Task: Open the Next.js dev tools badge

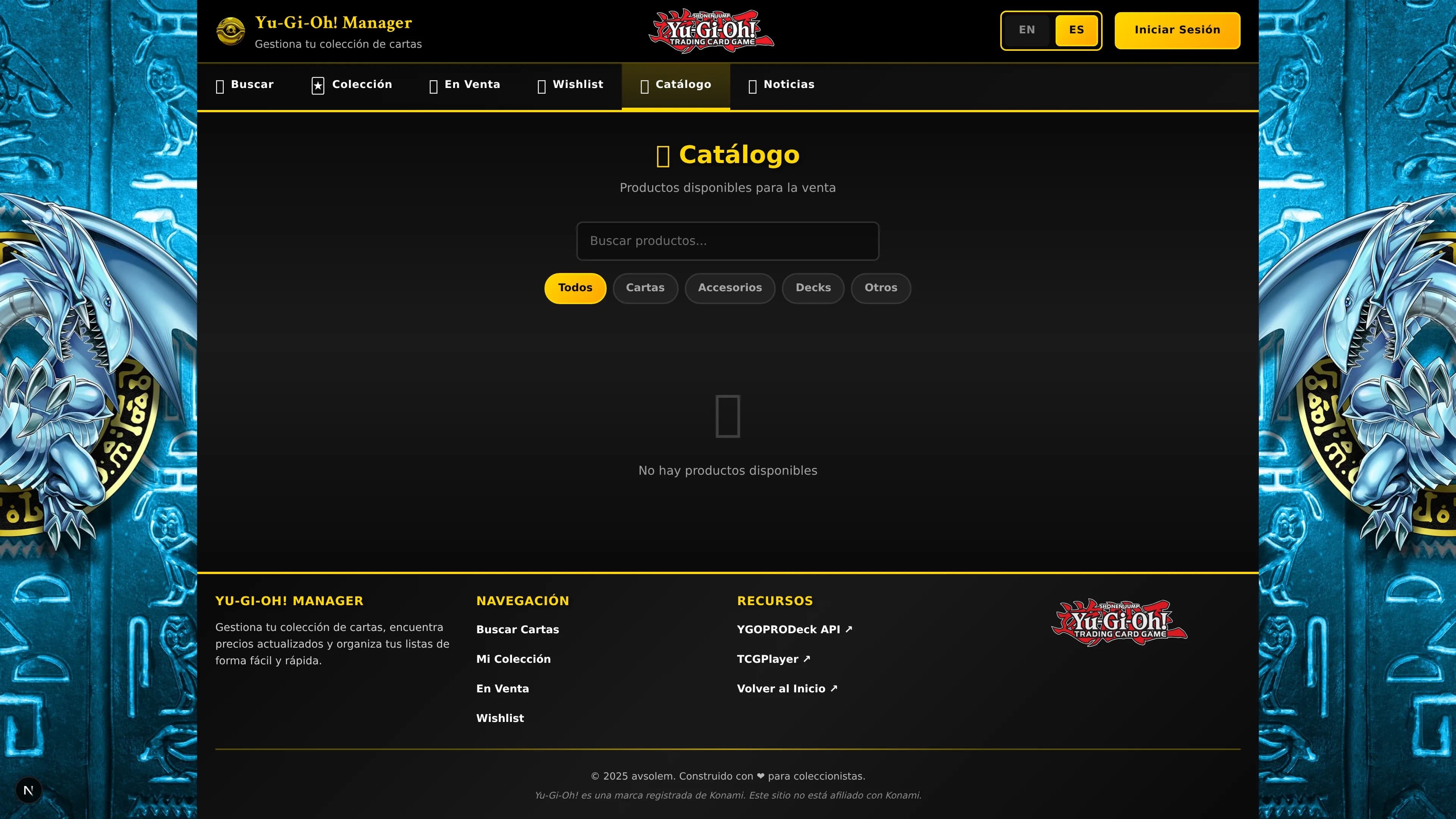Action: tap(28, 790)
